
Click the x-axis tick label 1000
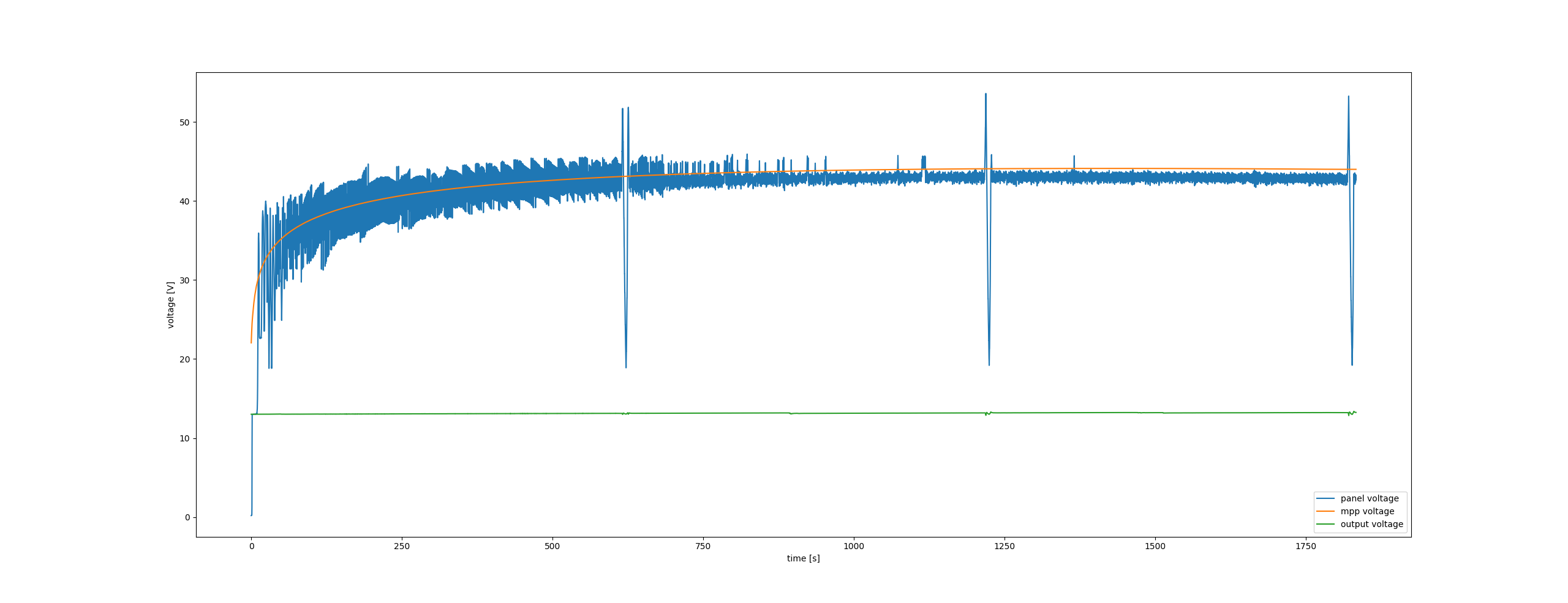coord(854,546)
